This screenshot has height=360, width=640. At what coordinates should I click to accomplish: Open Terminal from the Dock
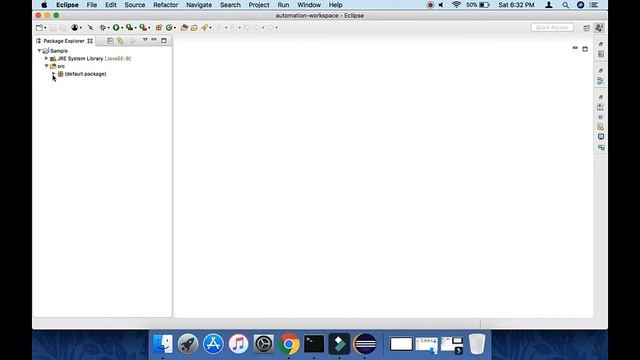coord(314,344)
